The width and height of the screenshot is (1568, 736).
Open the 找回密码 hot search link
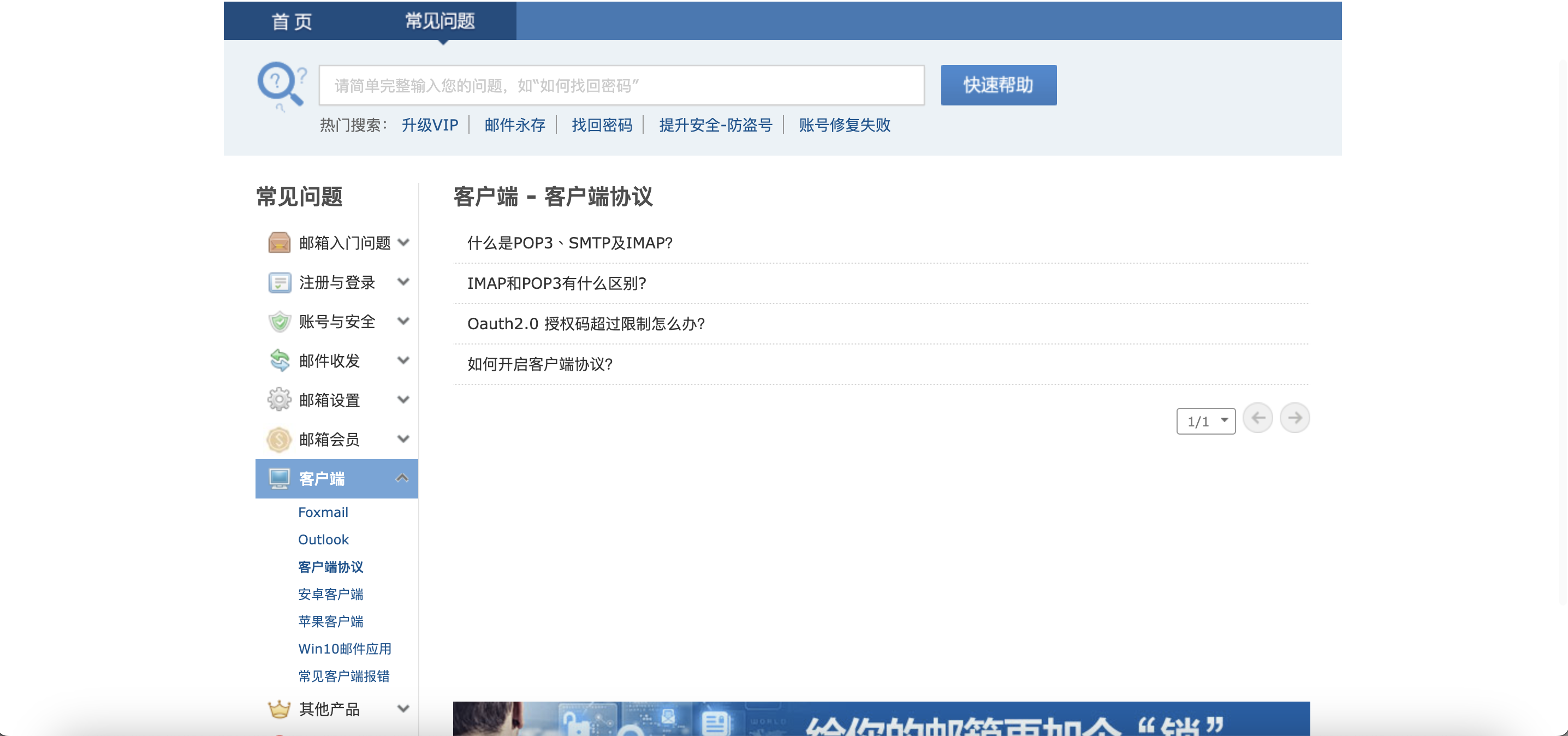tap(602, 126)
